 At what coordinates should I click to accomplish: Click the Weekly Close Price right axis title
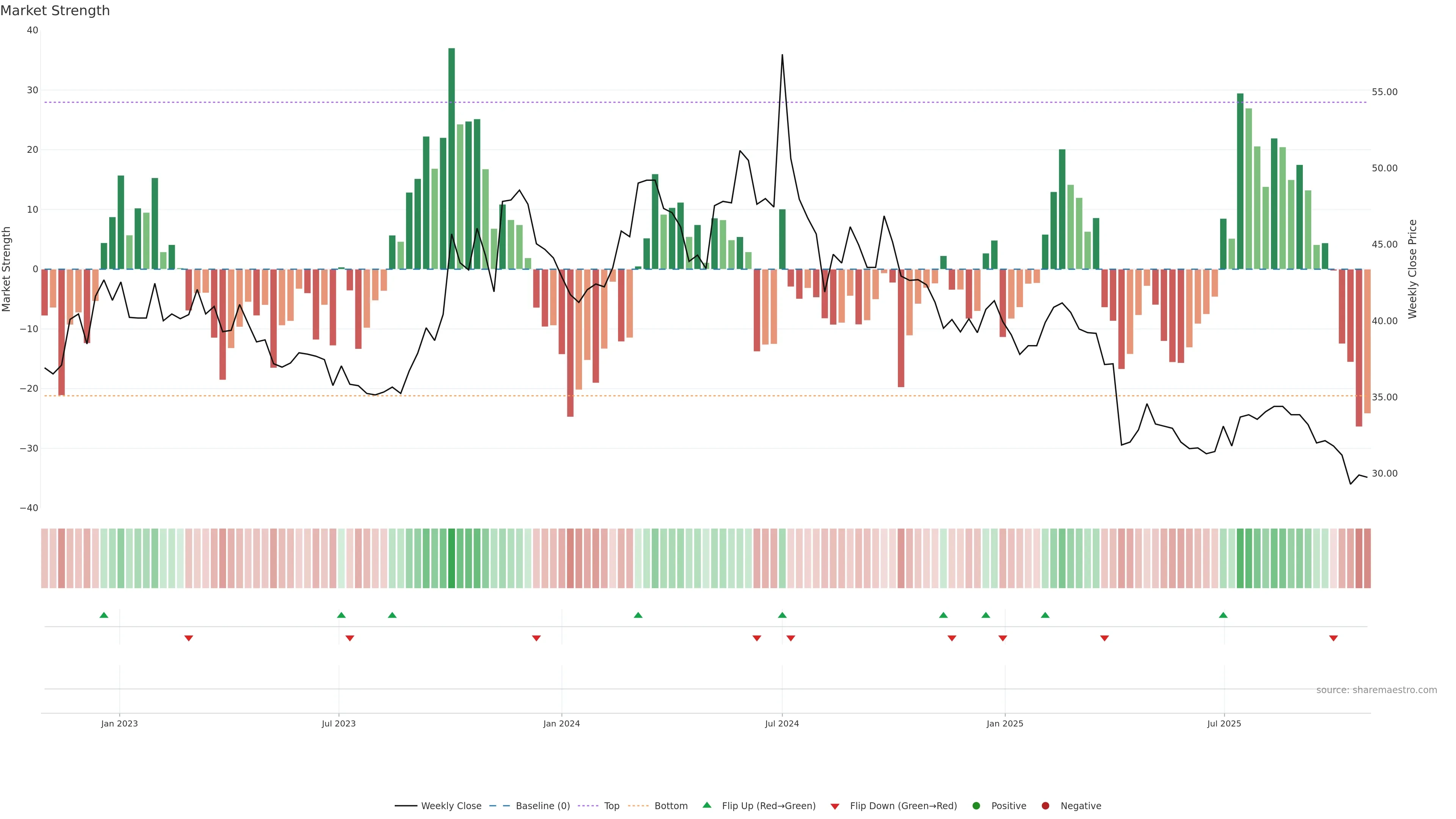1412,269
